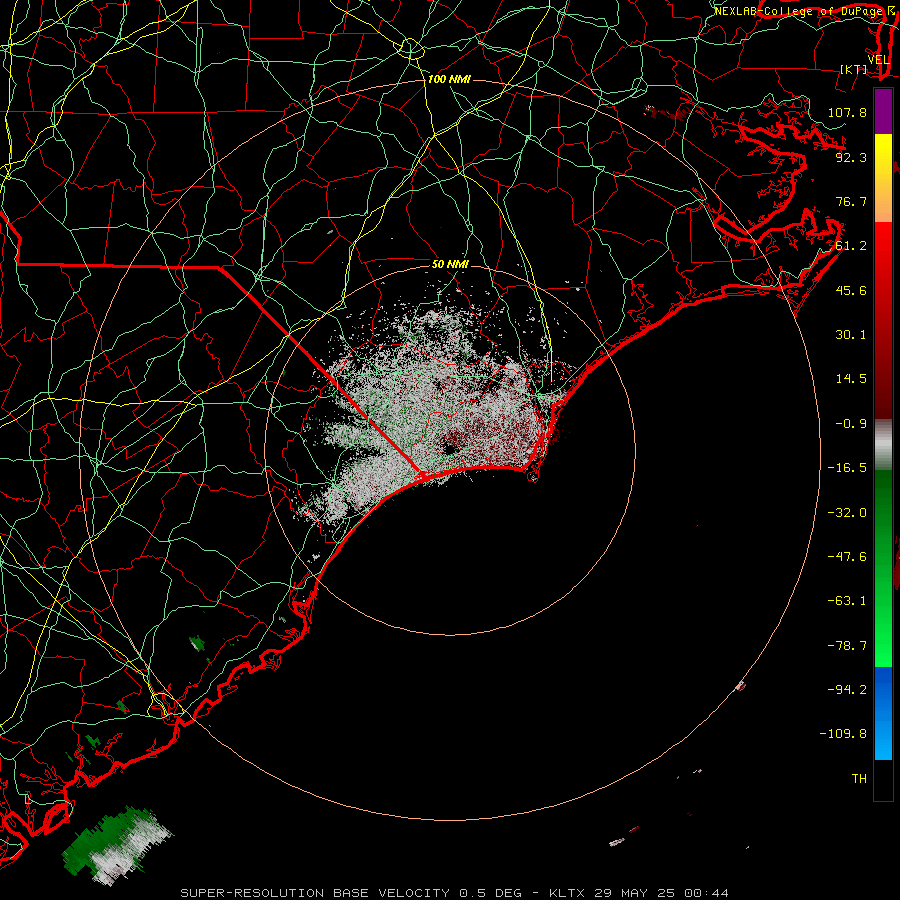Pick the gray near-zero segment of the color bar
The image size is (900, 900).
click(x=883, y=444)
